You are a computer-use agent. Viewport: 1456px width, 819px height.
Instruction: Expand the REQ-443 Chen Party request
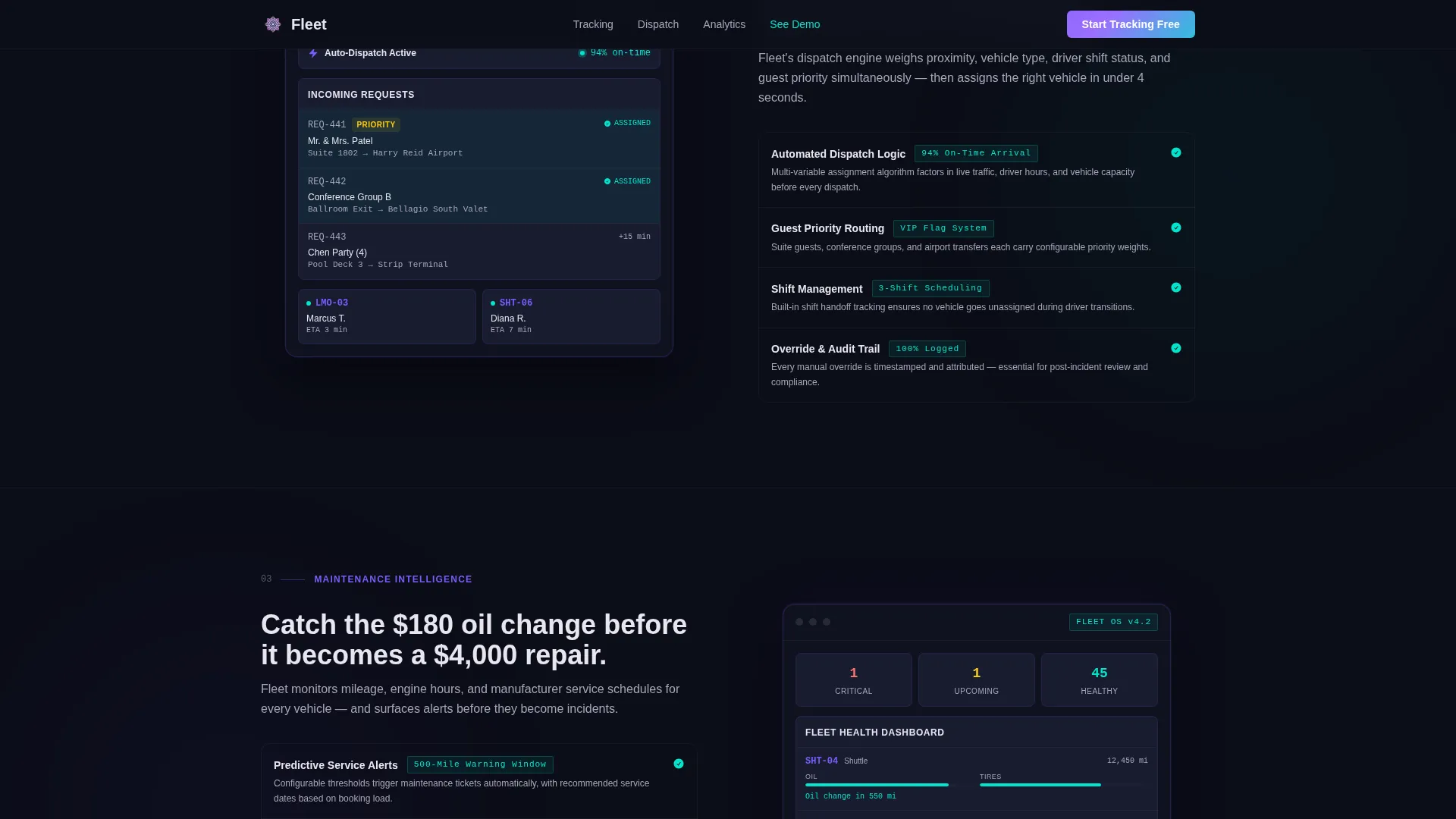(x=479, y=251)
